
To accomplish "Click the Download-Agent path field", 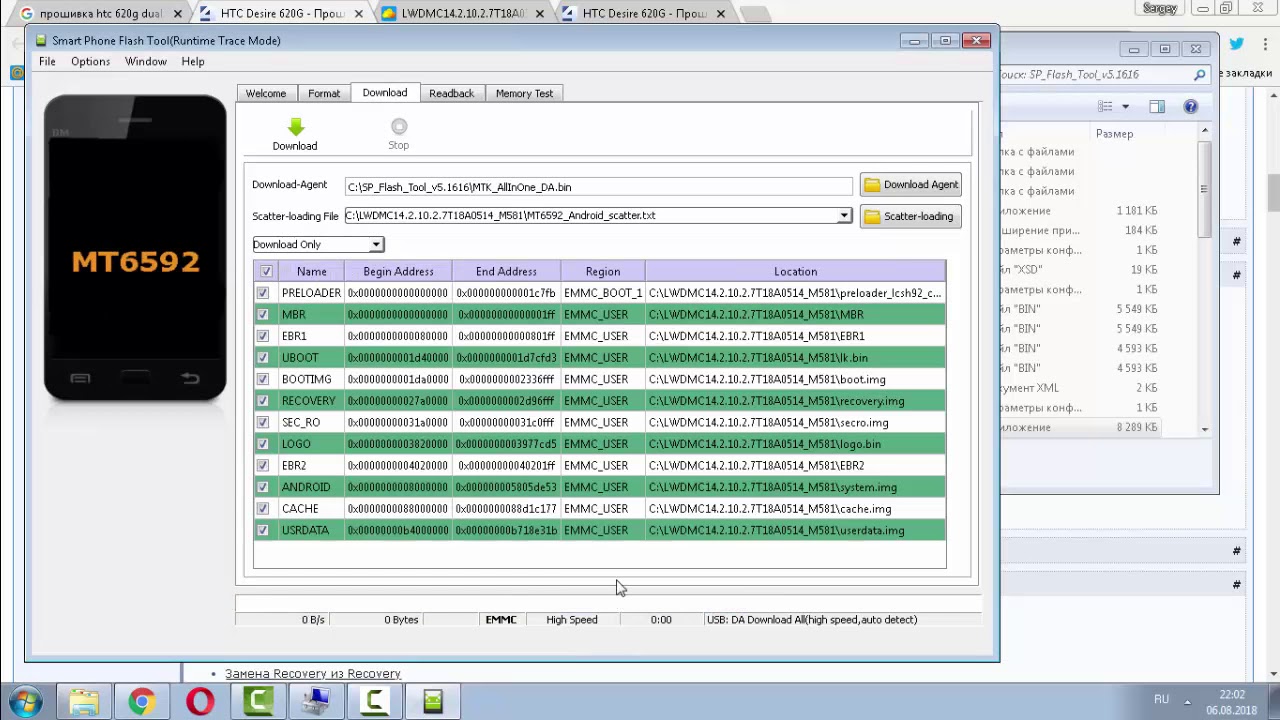I will [599, 187].
